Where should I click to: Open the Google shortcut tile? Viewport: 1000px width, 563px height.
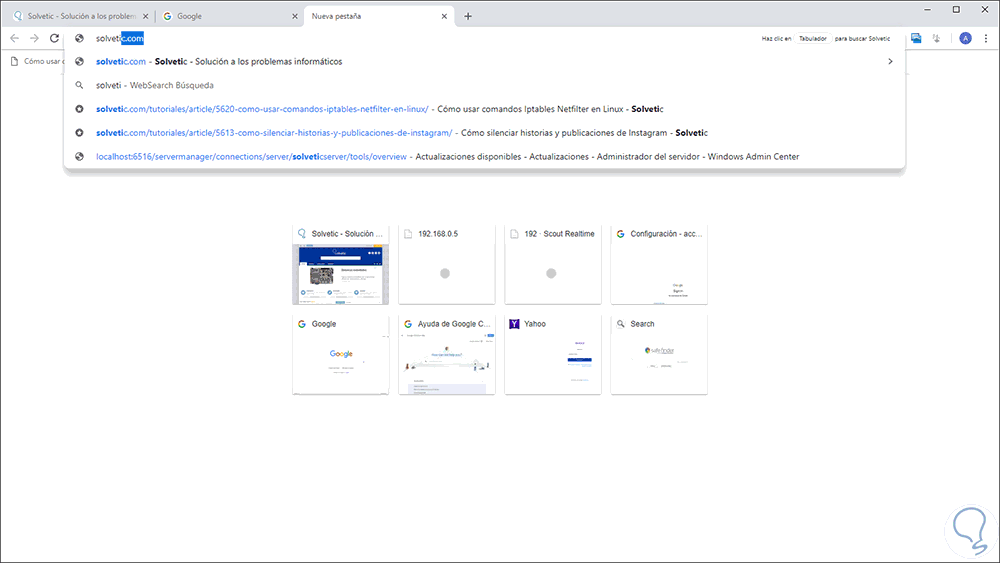coord(341,355)
